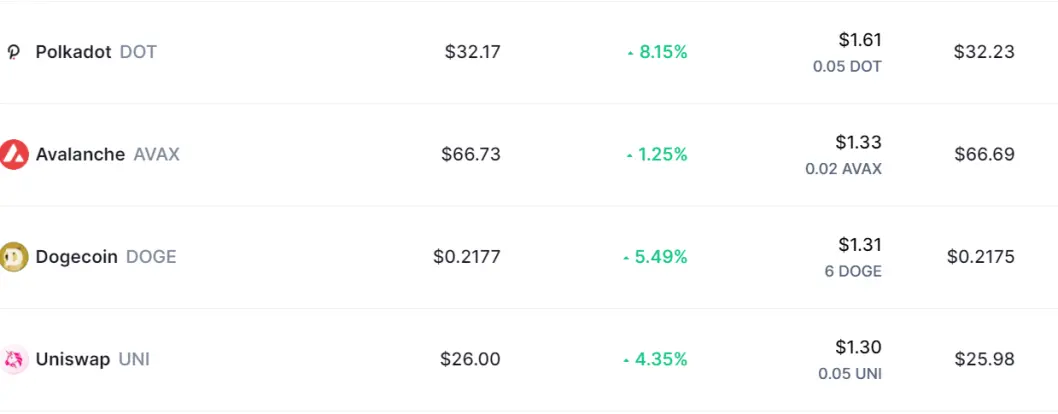Click the $66.69 Avalanche average price
This screenshot has width=1058, height=414.
[x=984, y=154]
